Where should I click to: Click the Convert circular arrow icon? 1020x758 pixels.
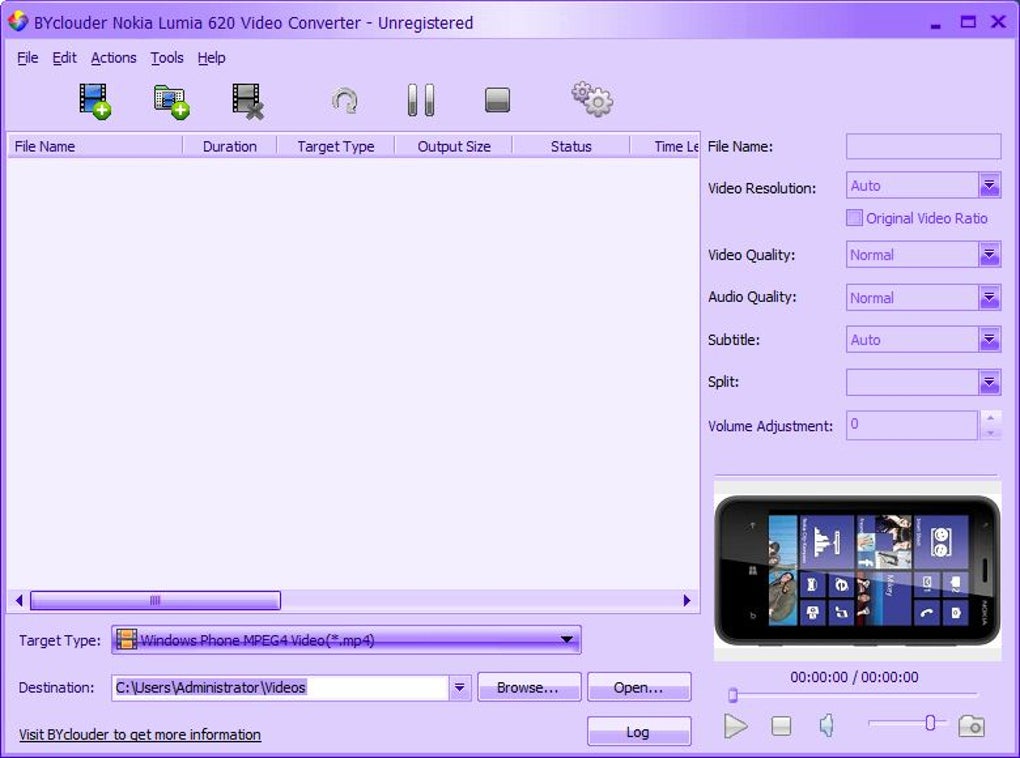pyautogui.click(x=345, y=101)
